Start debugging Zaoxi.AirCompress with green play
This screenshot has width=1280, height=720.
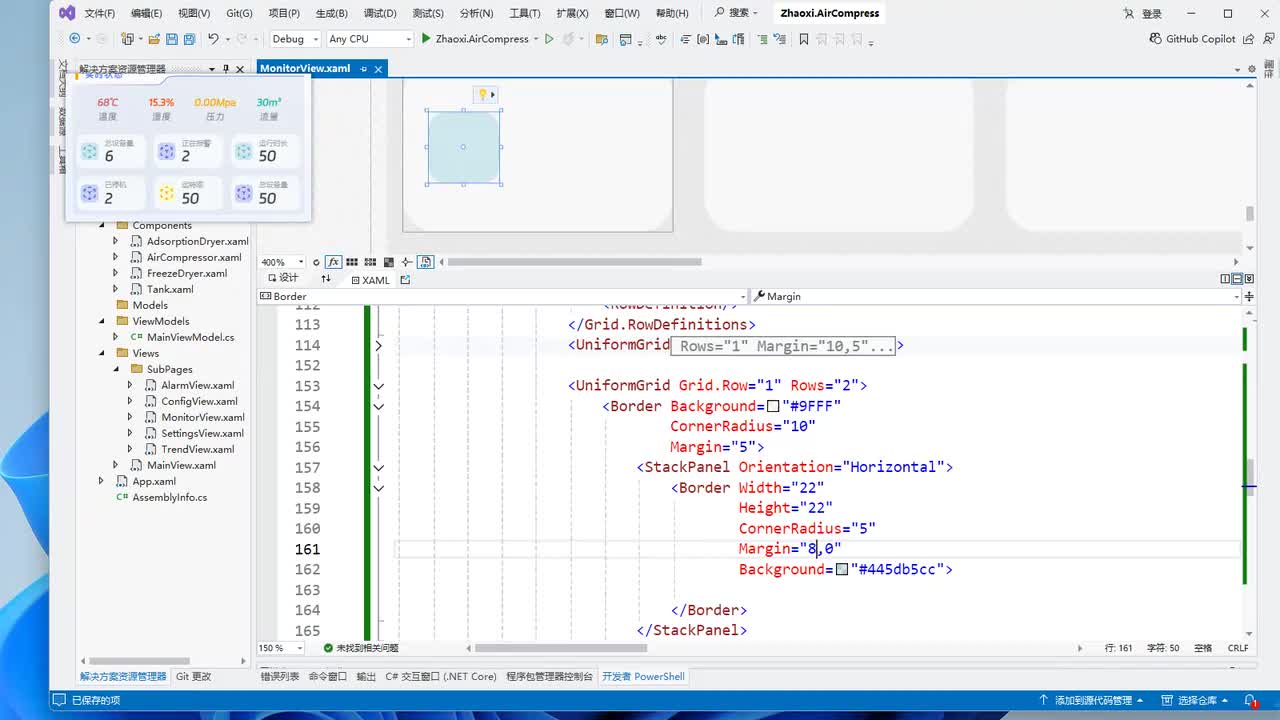(x=427, y=39)
